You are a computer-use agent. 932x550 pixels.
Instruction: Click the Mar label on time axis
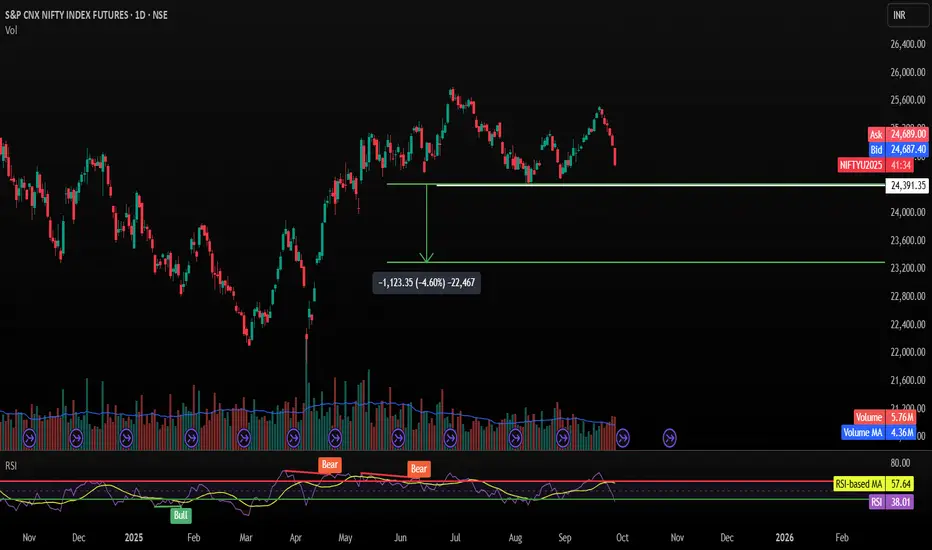(x=245, y=538)
